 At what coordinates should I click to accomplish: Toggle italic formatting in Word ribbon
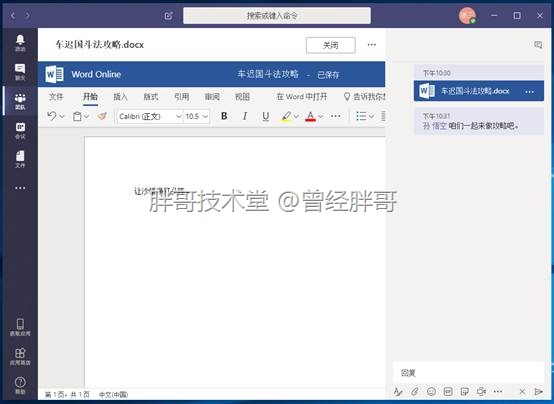coord(244,116)
